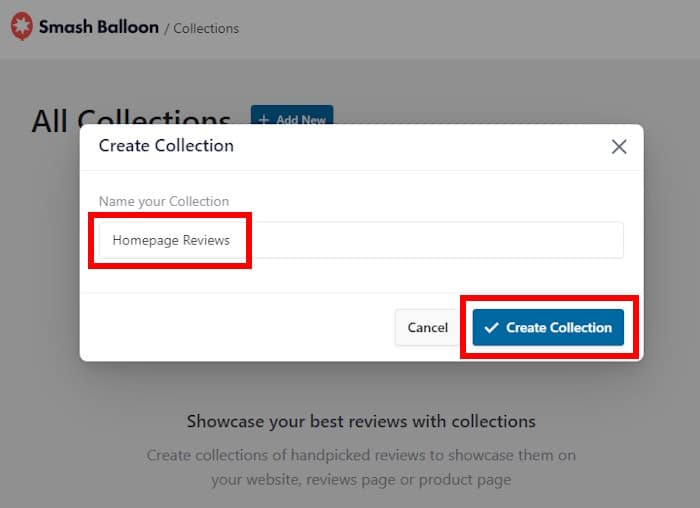
Task: Click the handpicked reviews description line
Action: 361,455
